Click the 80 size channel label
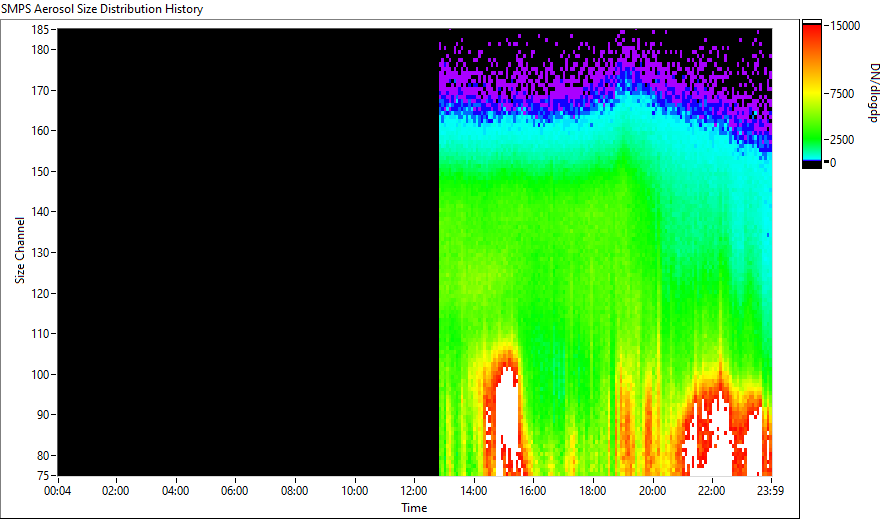This screenshot has width=884, height=519. [x=43, y=455]
